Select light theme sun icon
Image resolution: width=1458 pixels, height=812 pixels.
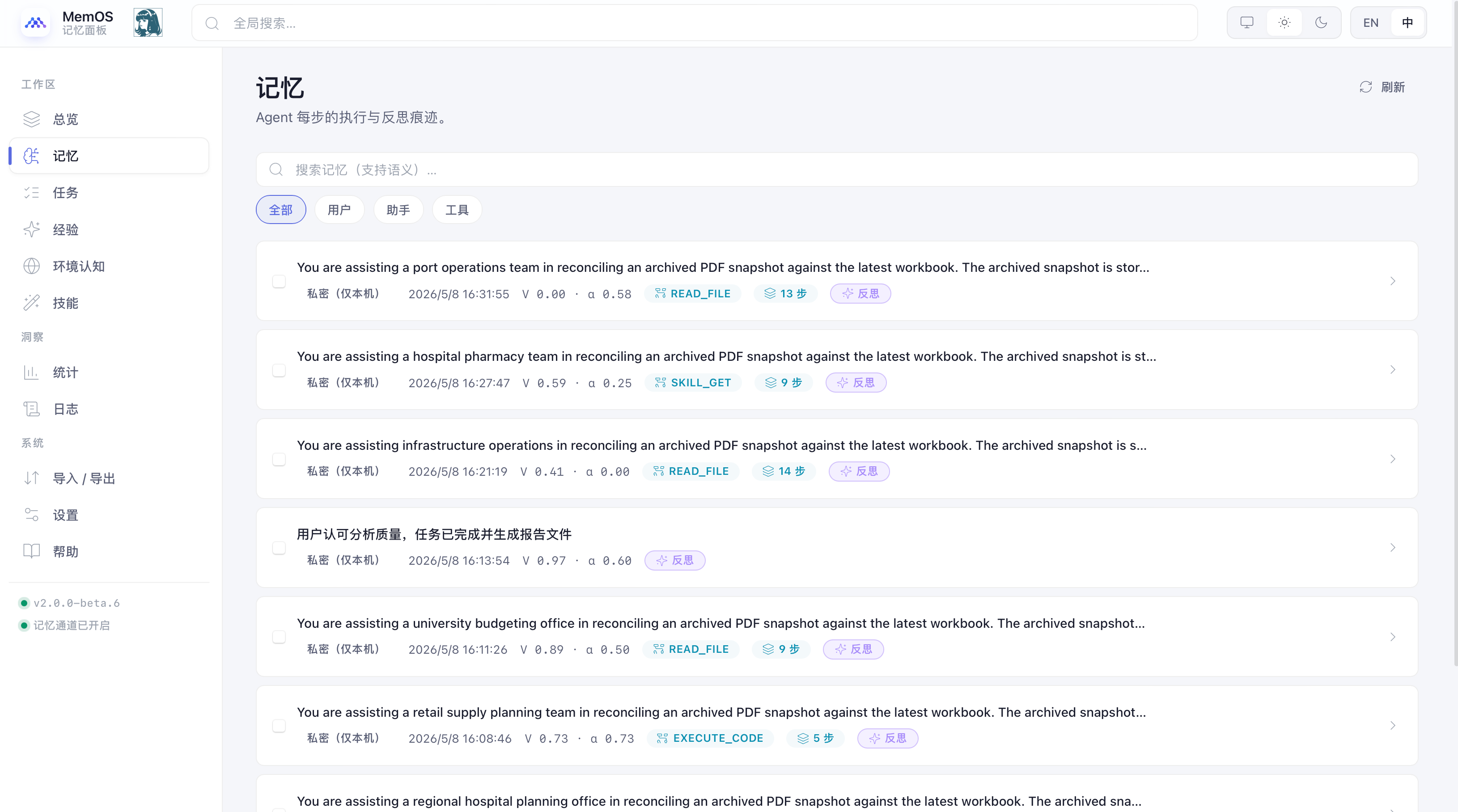[1284, 23]
